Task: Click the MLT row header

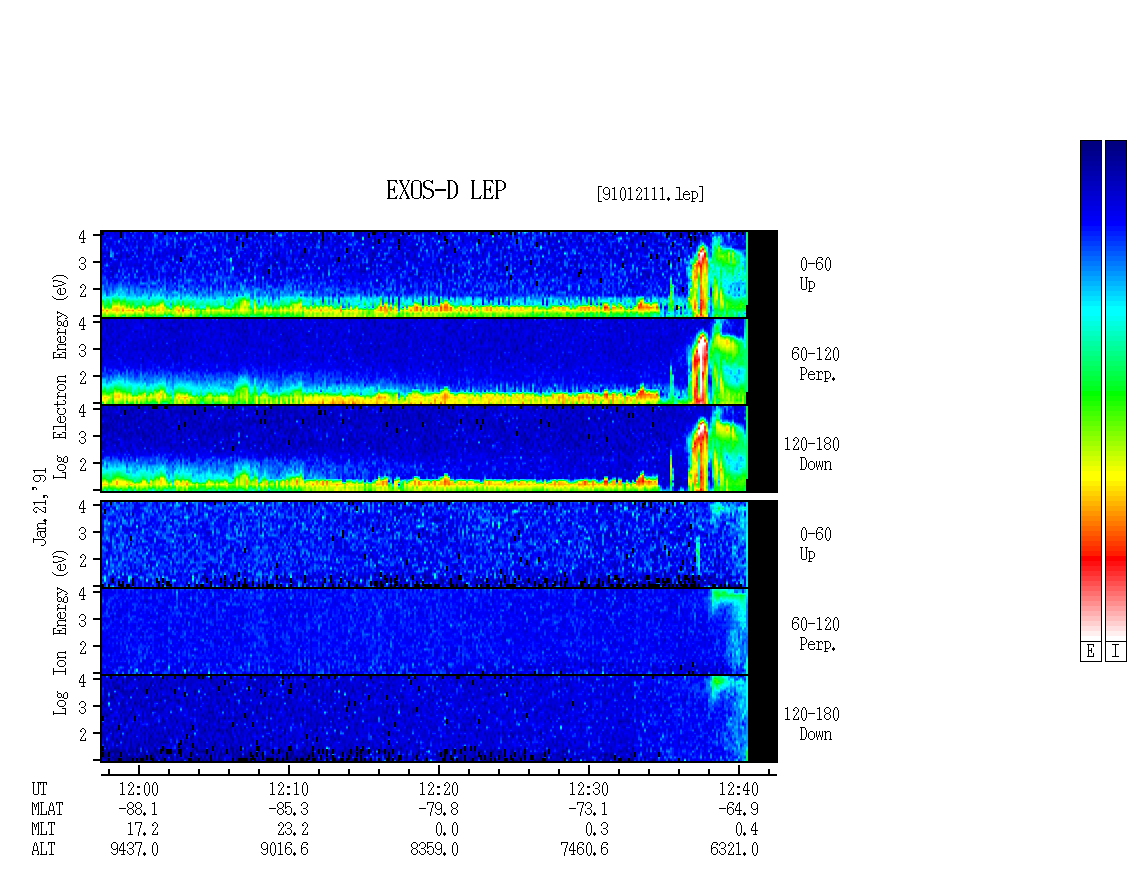Action: [x=43, y=830]
